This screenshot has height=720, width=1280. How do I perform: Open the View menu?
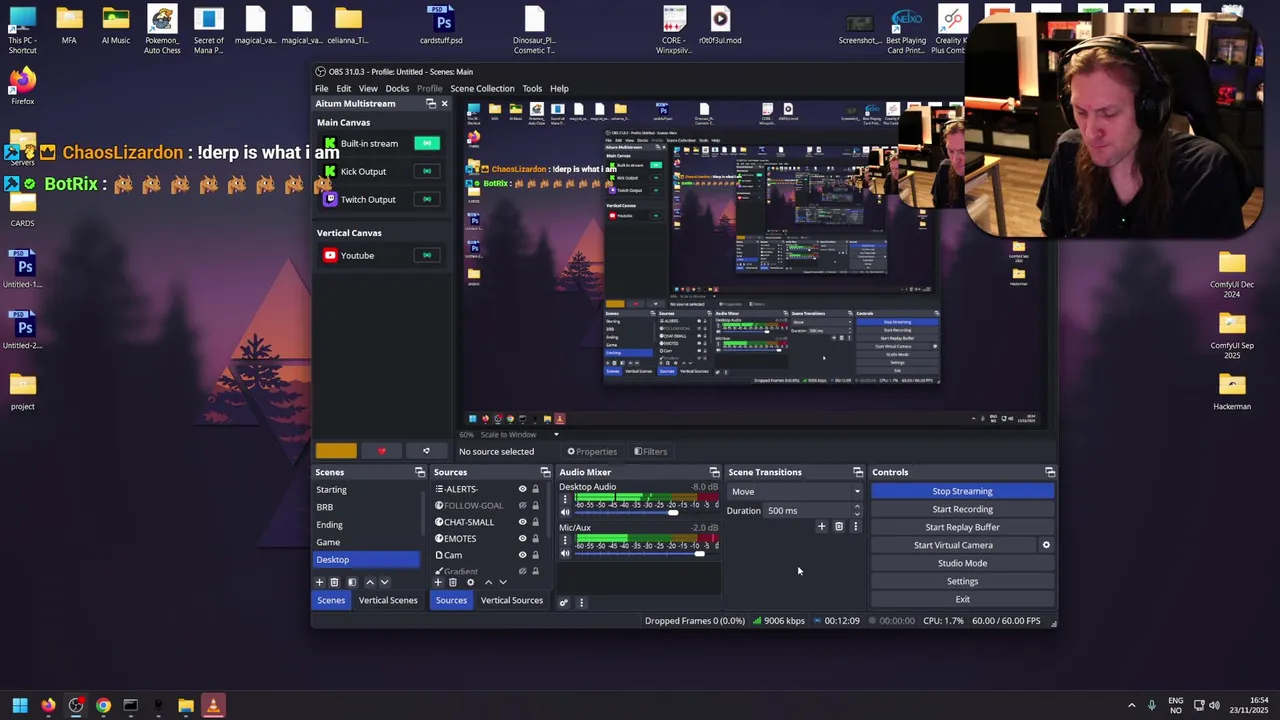click(368, 88)
